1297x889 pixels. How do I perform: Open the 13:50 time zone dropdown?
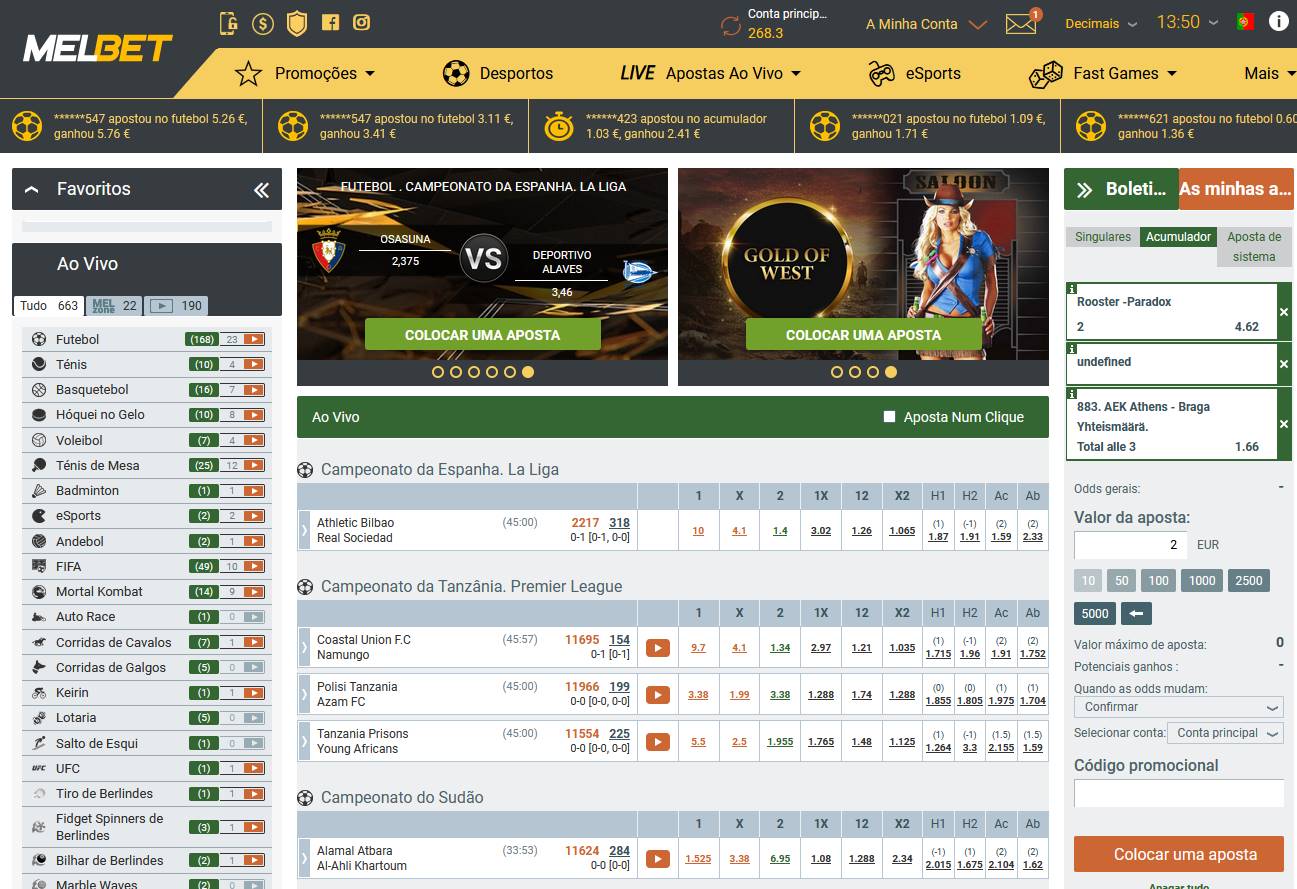click(1188, 22)
